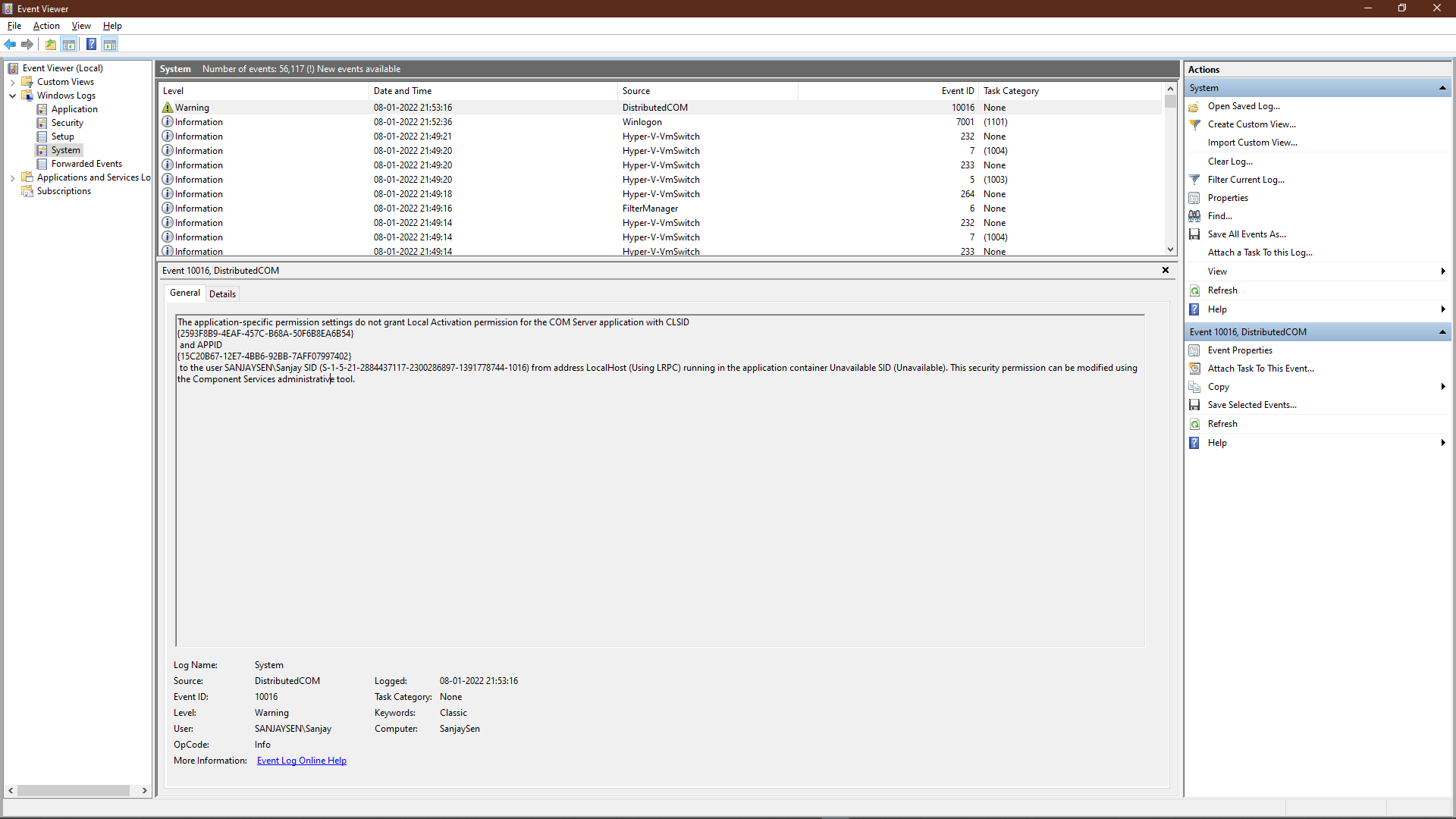This screenshot has height=819, width=1456.
Task: Collapse the Windows Logs tree node
Action: [12, 96]
